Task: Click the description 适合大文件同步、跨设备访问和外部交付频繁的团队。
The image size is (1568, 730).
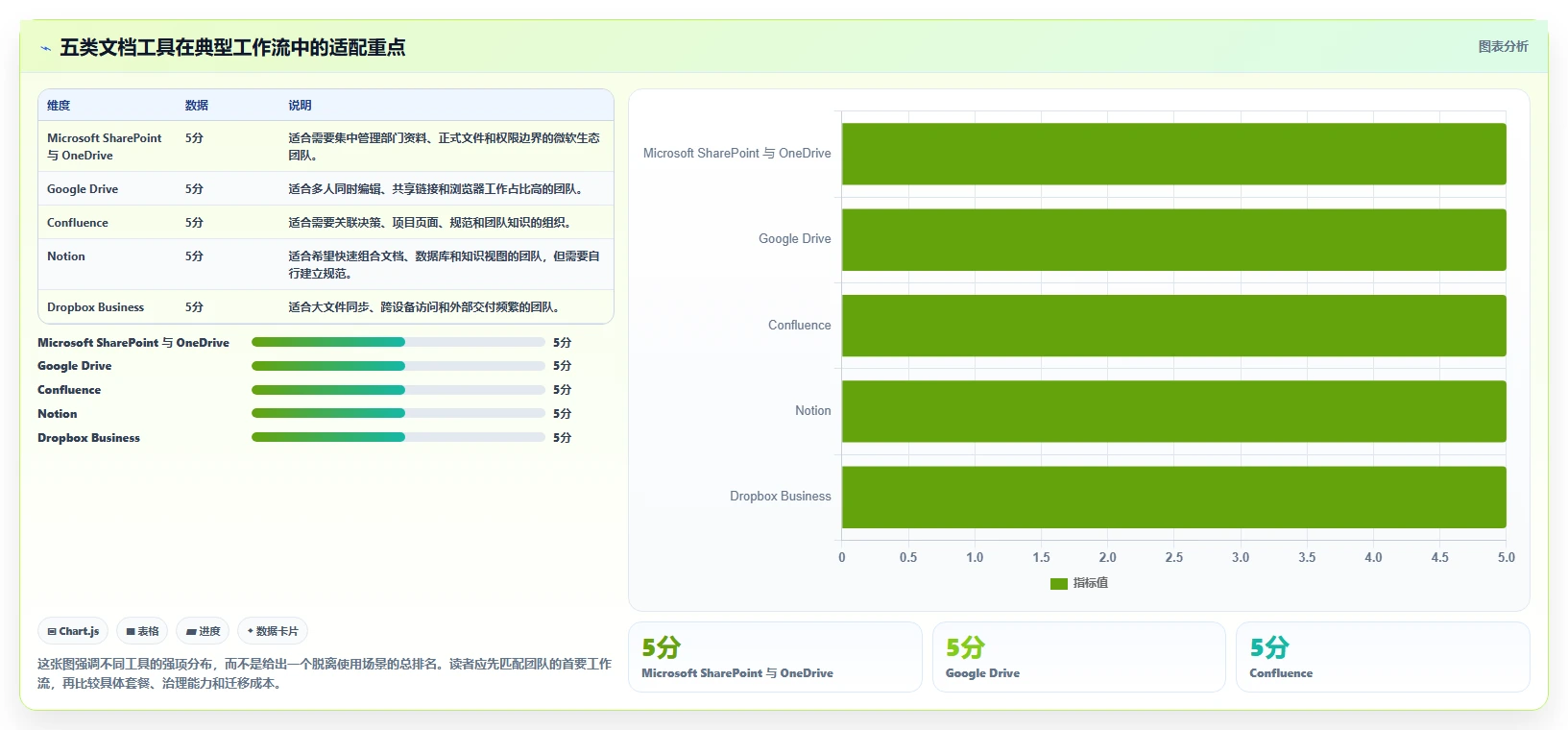Action: (426, 307)
